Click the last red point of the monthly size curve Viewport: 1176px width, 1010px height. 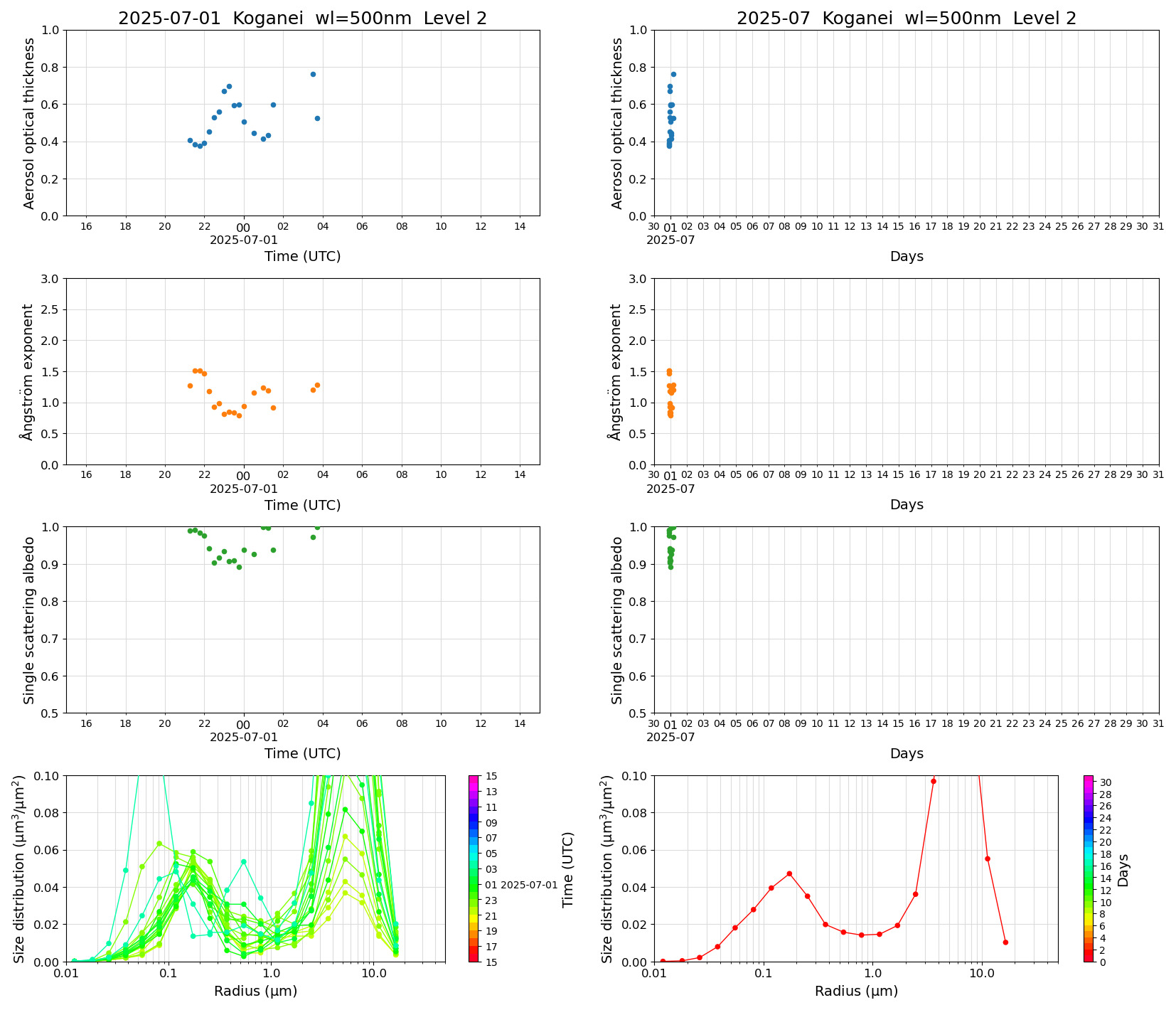[x=1005, y=942]
